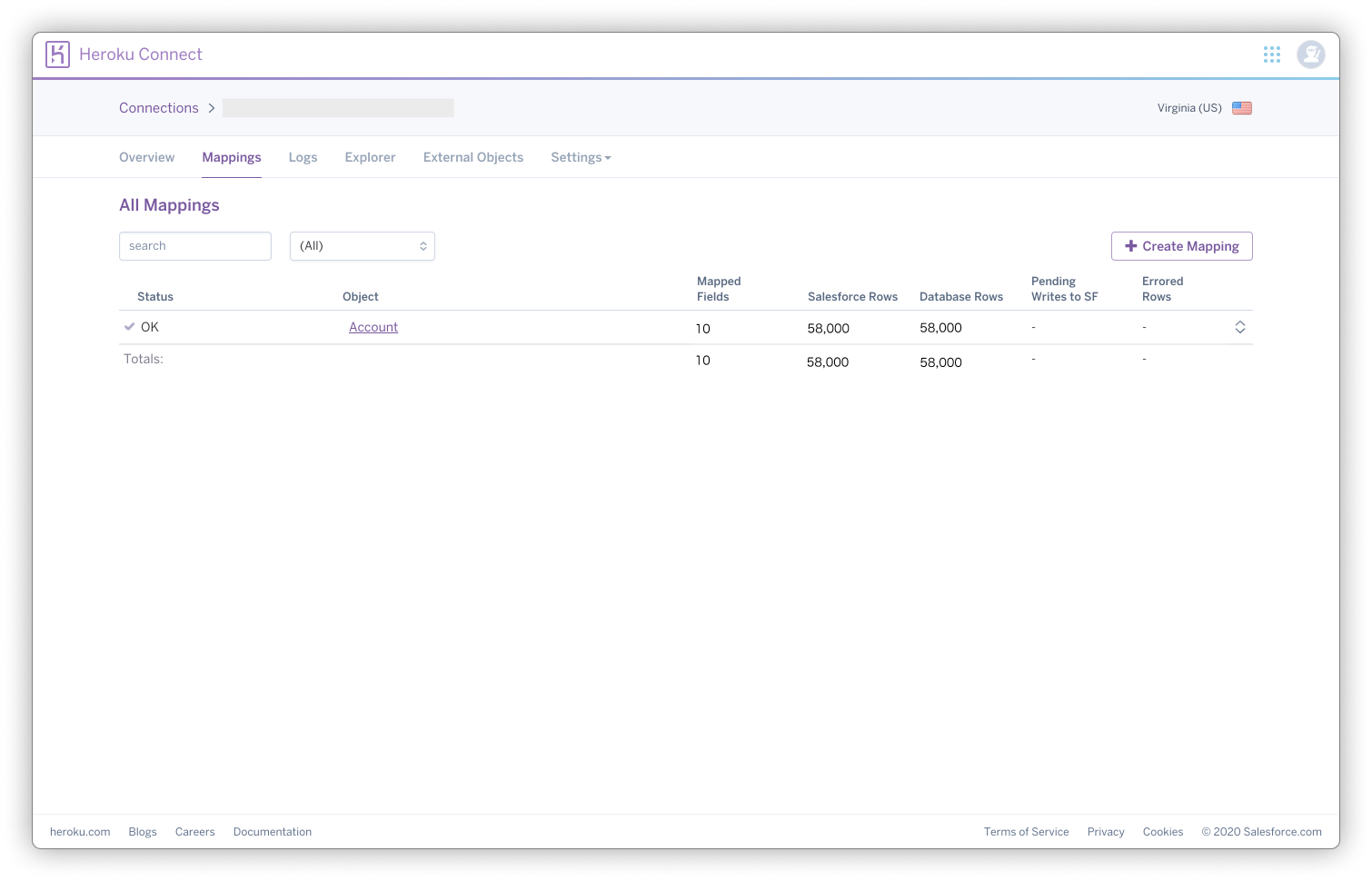Viewport: 1372px width, 881px height.
Task: Click the US flag region icon
Action: [x=1242, y=108]
